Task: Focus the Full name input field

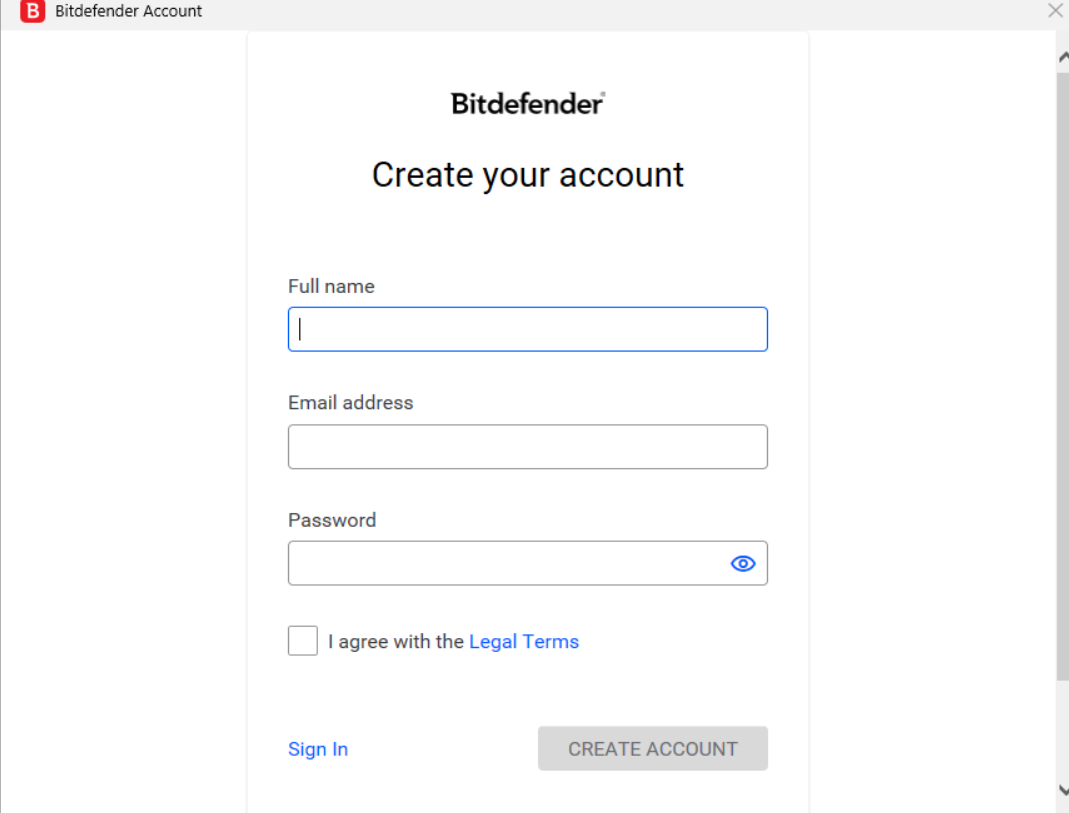Action: 528,329
